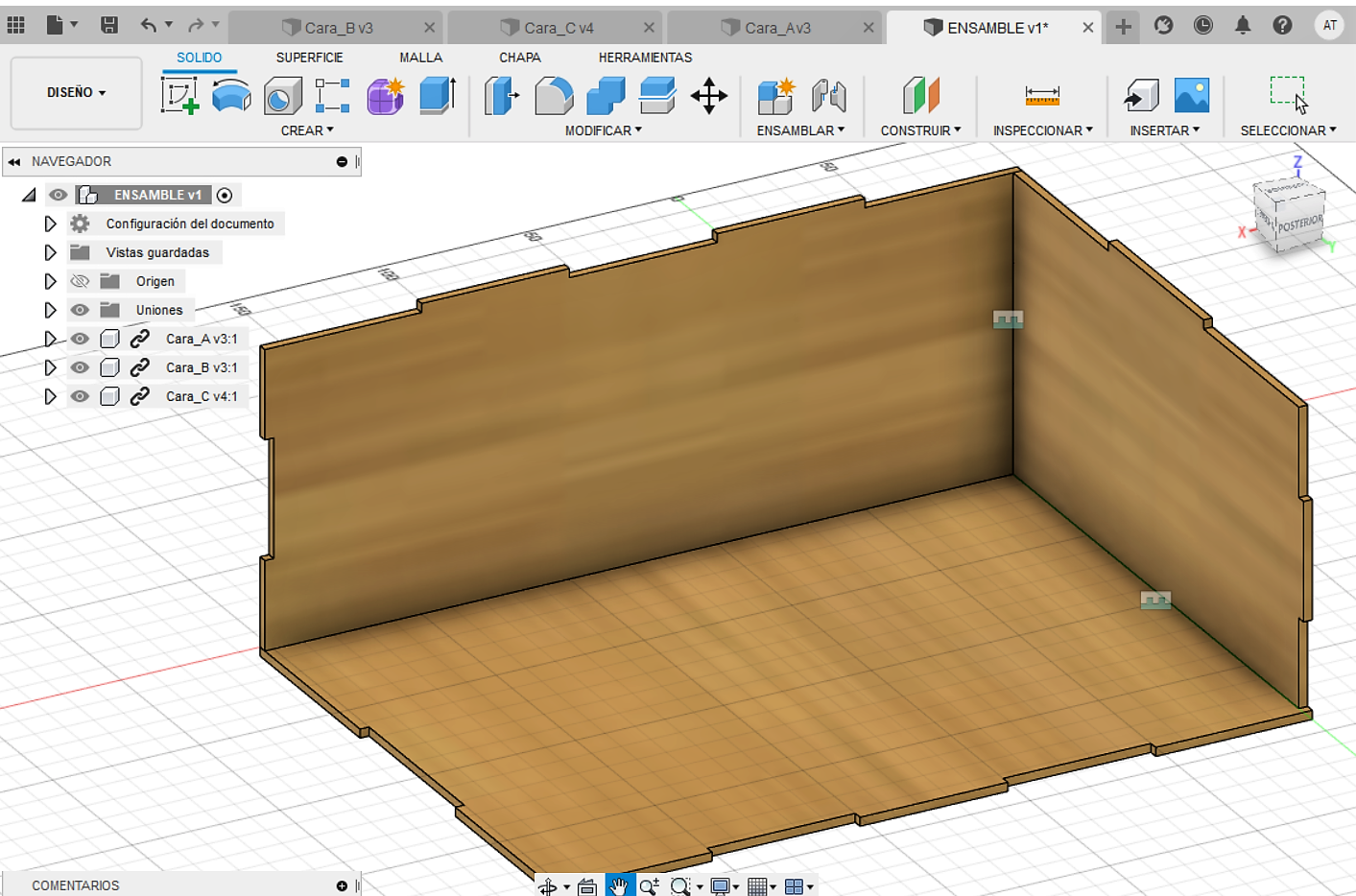1356x896 pixels.
Task: Activate the Pan hand tool
Action: (619, 886)
